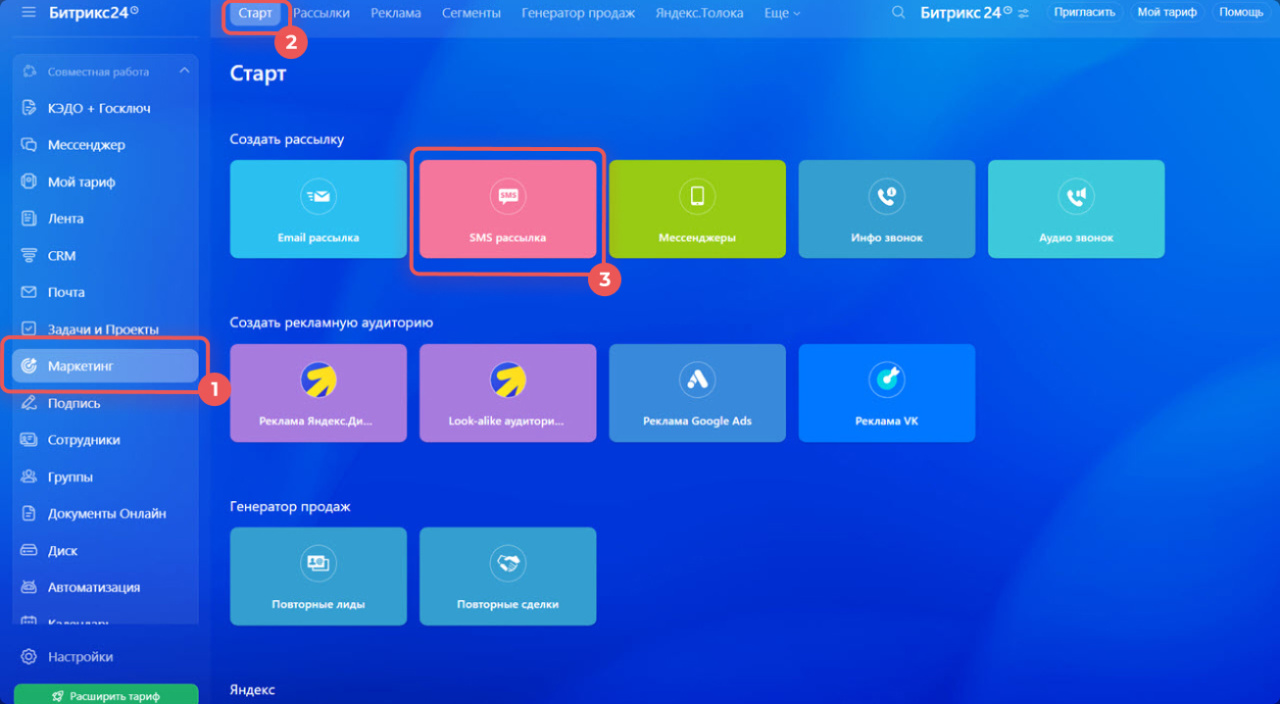Click the Яндекс section heading below Повторные лиды
Screen dimensions: 1280x704
[252, 690]
